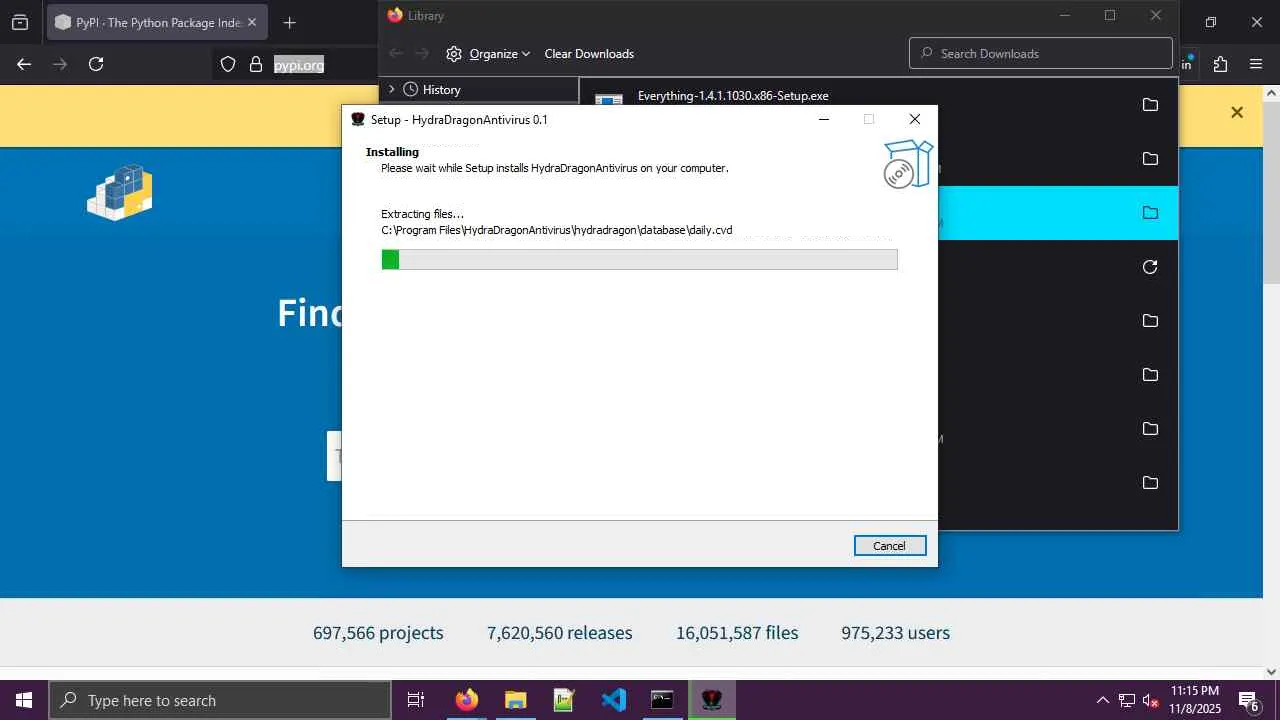Minimize the HydraDragonAntivirus Setup window
This screenshot has height=720, width=1280.
[824, 119]
